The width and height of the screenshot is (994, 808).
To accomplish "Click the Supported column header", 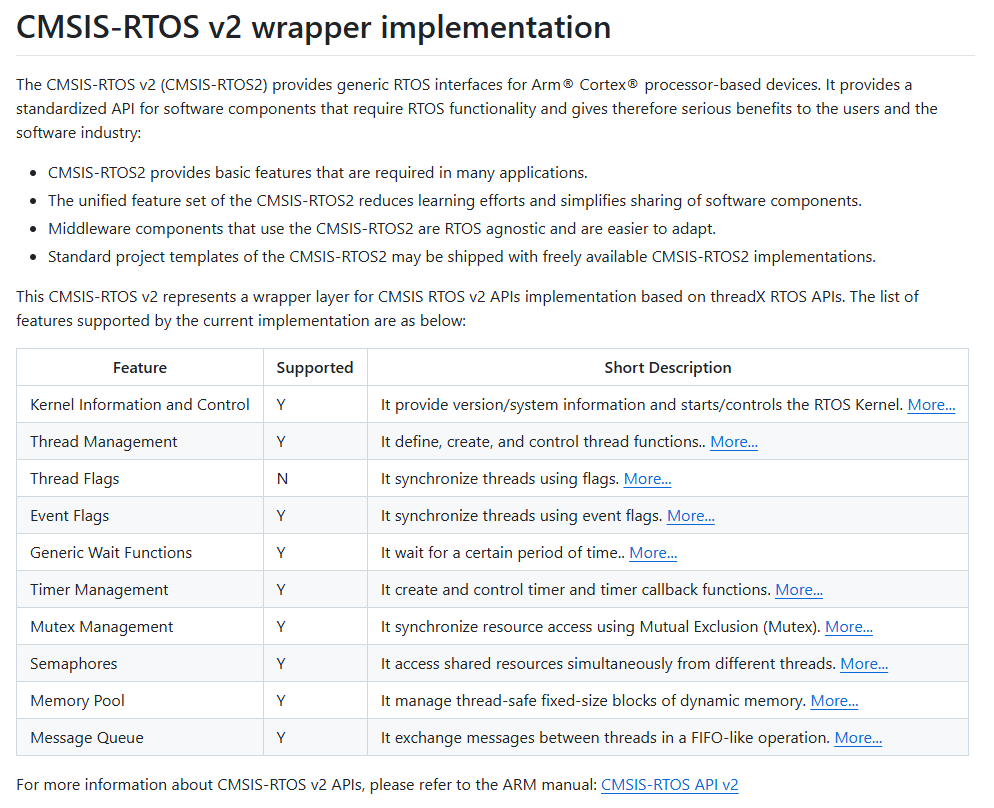I will click(x=315, y=368).
